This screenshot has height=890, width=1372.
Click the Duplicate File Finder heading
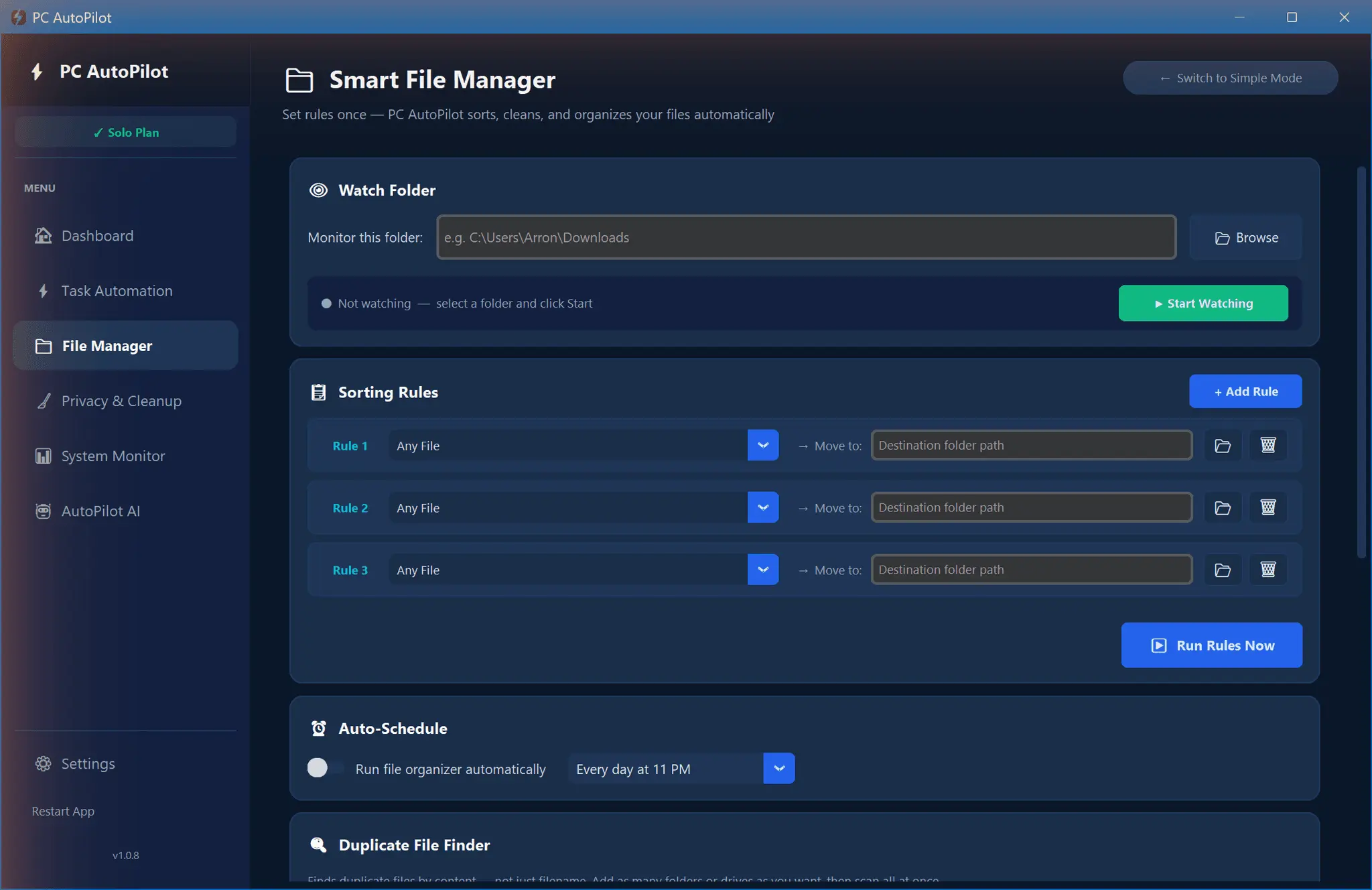[x=414, y=845]
